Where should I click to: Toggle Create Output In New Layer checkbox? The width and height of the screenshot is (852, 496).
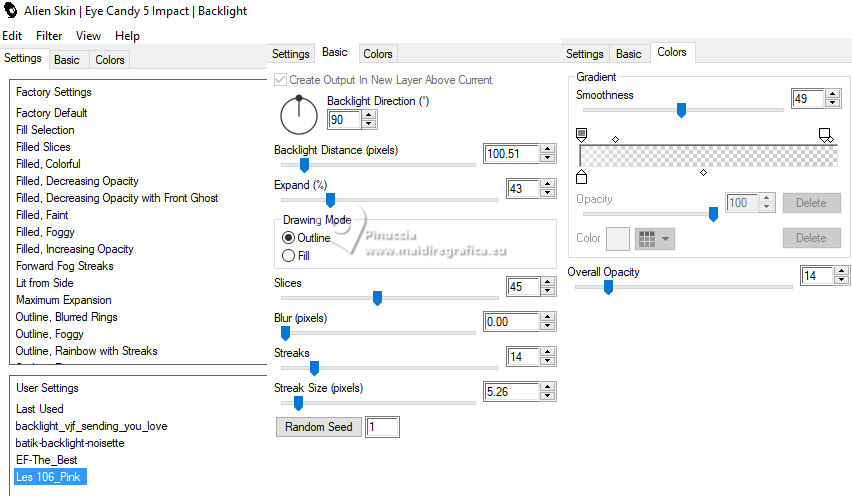pyautogui.click(x=280, y=80)
